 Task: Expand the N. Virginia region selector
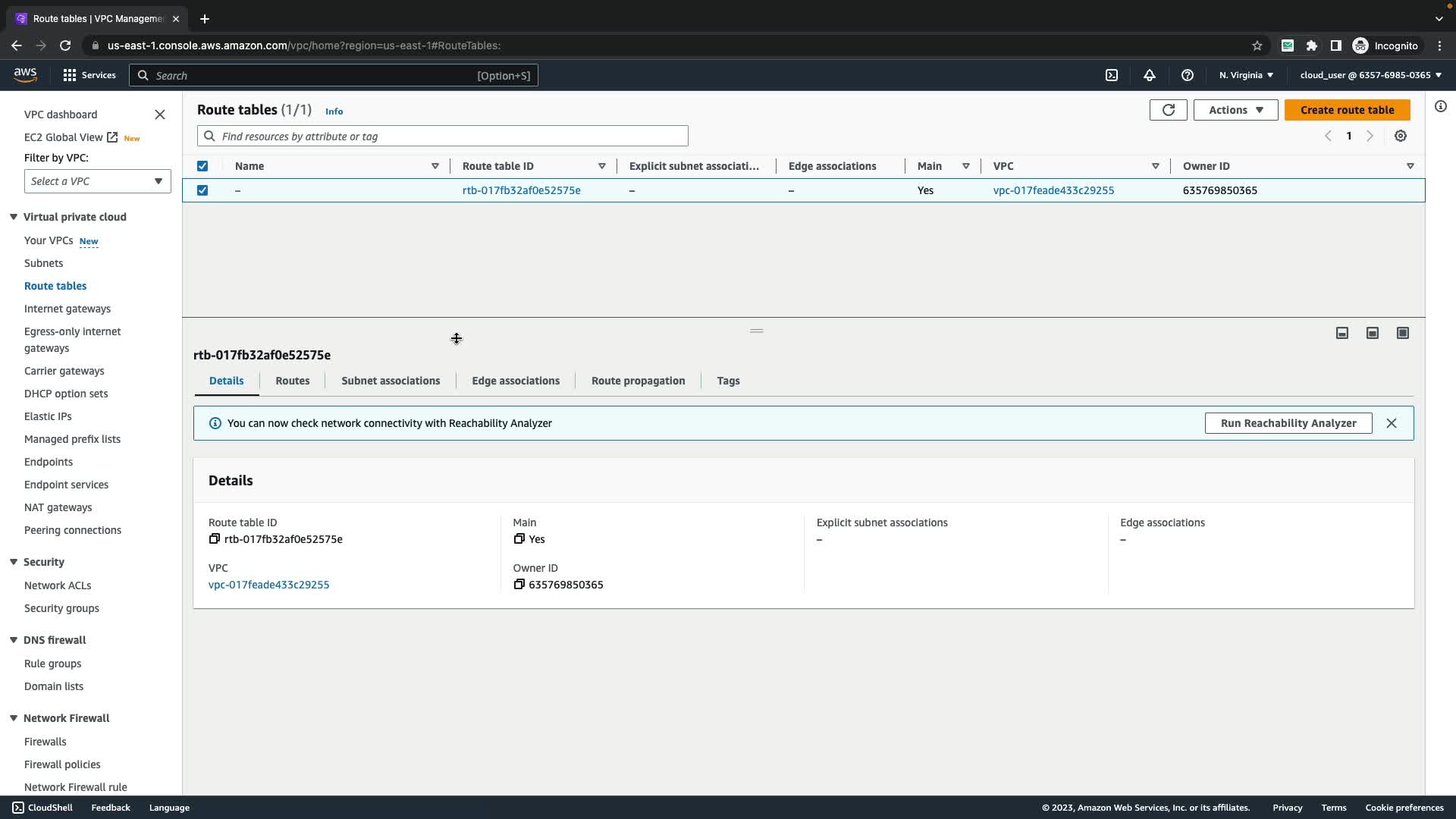click(1246, 75)
